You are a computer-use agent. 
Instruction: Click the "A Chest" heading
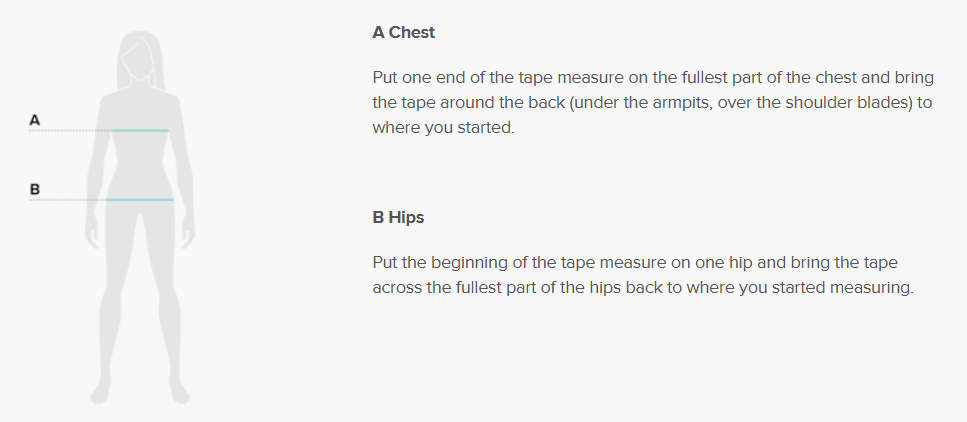coord(403,33)
